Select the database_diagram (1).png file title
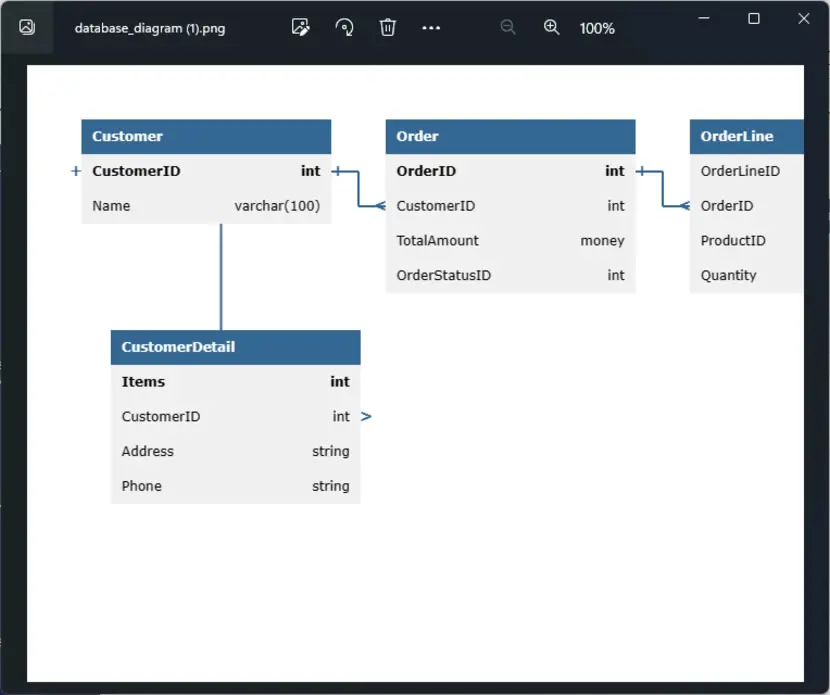This screenshot has width=830, height=695. coord(150,28)
